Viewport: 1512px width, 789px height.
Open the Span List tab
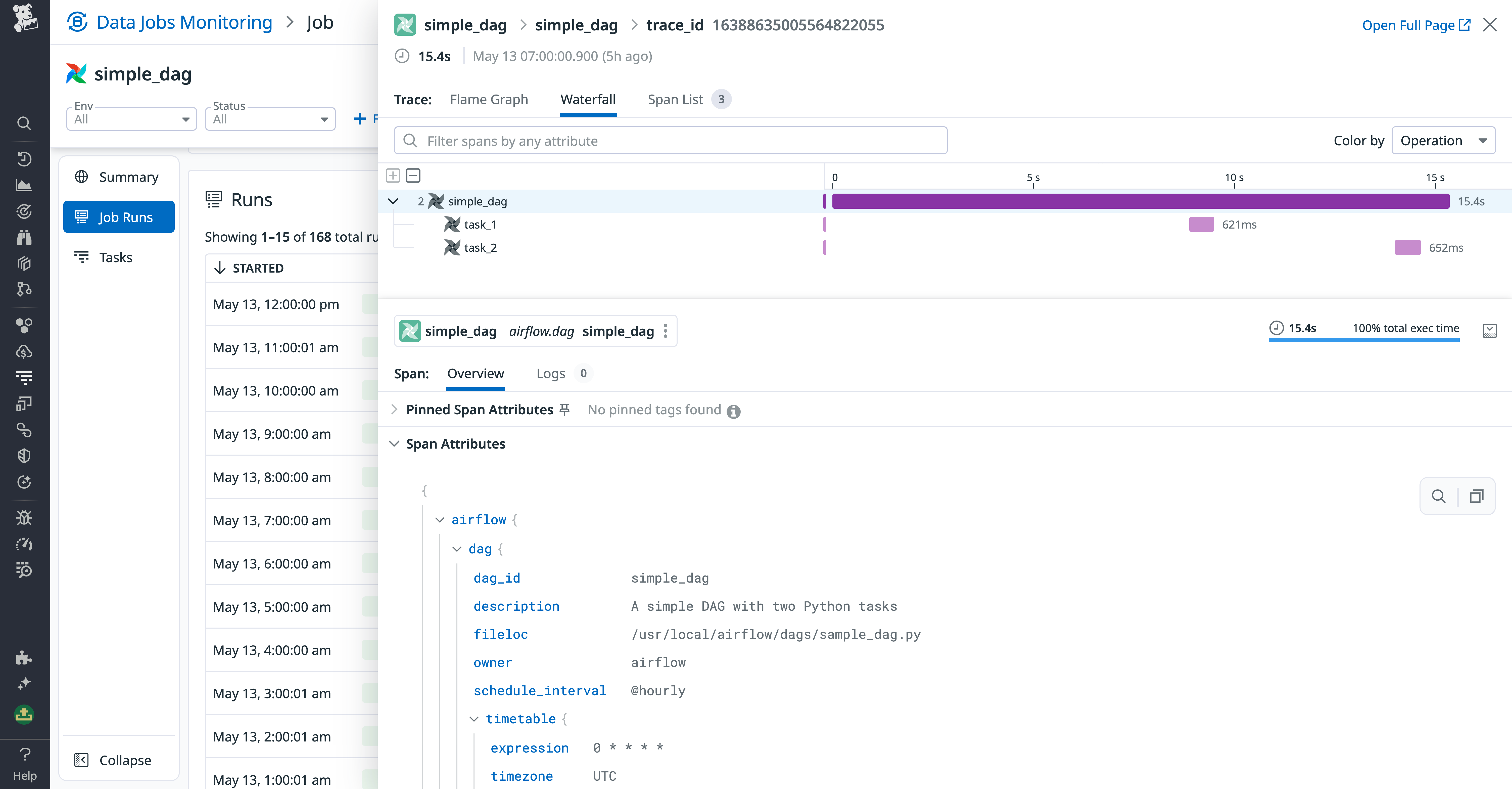(x=675, y=100)
